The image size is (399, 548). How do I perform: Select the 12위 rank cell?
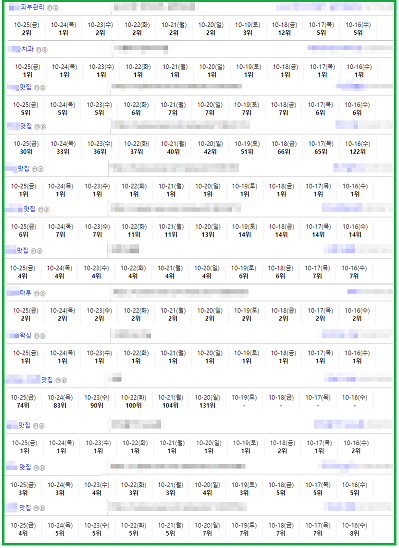pyautogui.click(x=284, y=33)
